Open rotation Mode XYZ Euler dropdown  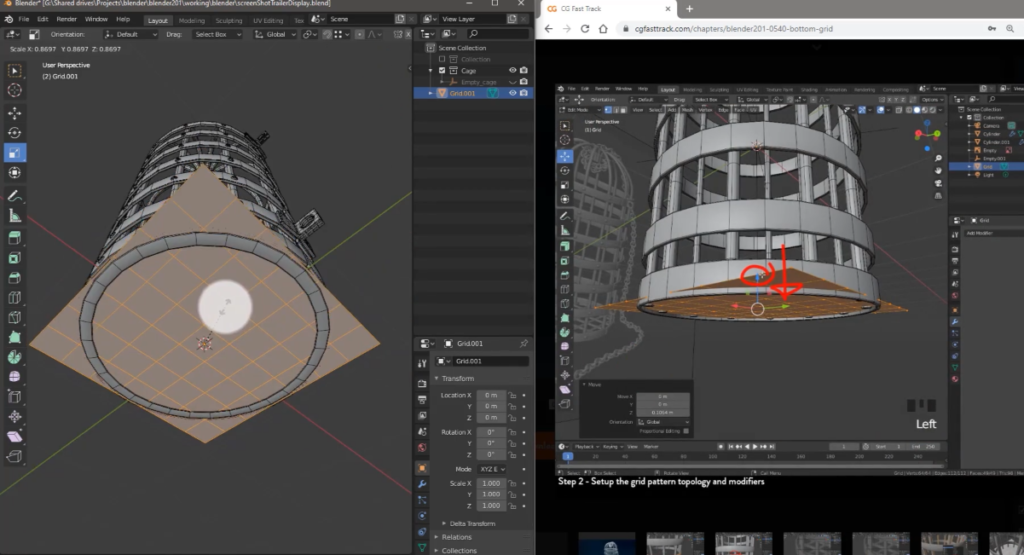point(492,469)
